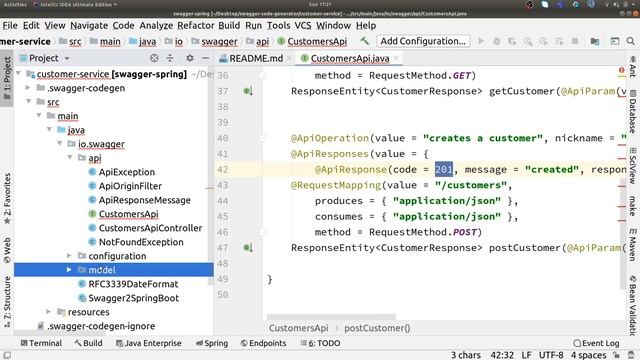Click implemented method gutter icon on line 37
Screen dimensions: 640x360
click(x=248, y=91)
